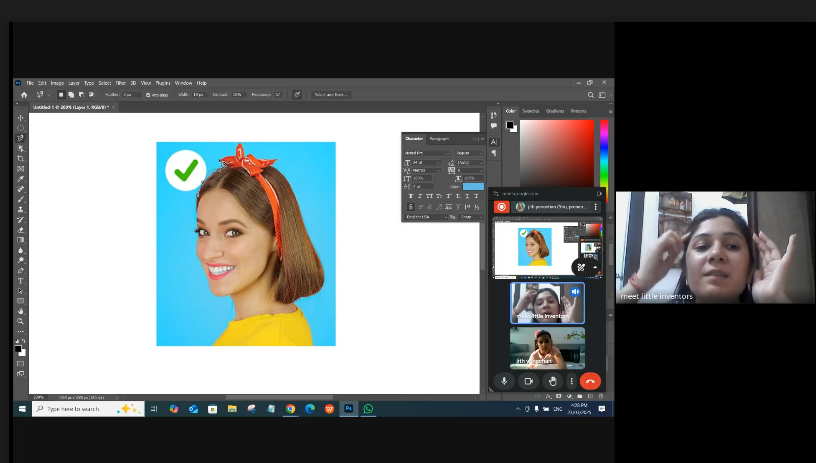816x463 pixels.
Task: Switch to the Paragraph tab
Action: coord(439,138)
